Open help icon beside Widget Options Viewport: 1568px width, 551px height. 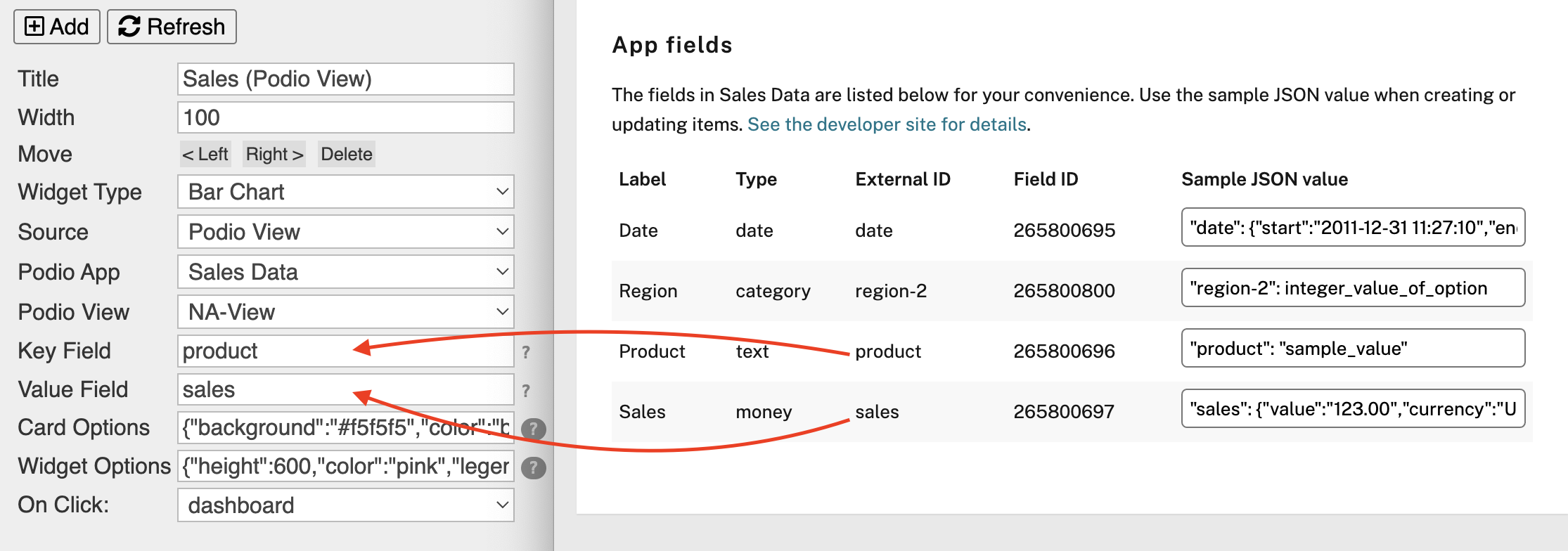pos(534,467)
